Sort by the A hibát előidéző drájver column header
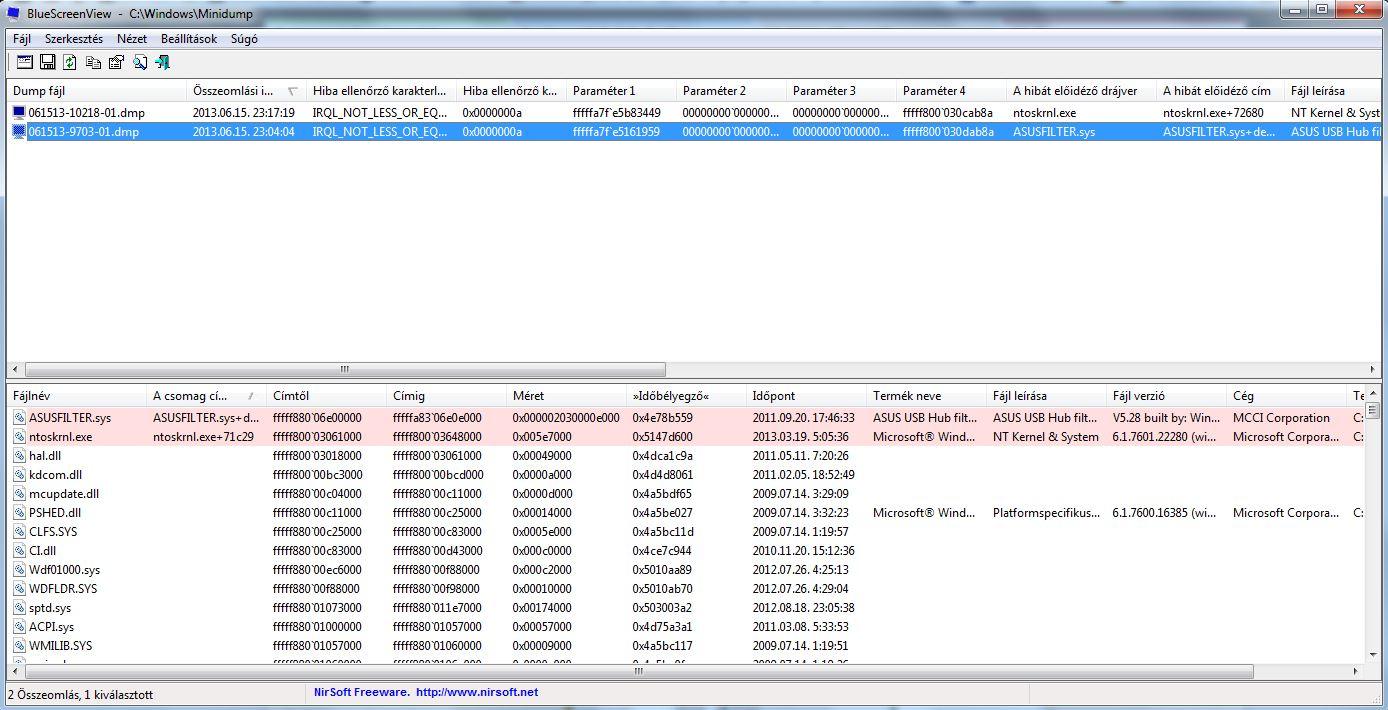This screenshot has height=710, width=1388. point(1081,91)
